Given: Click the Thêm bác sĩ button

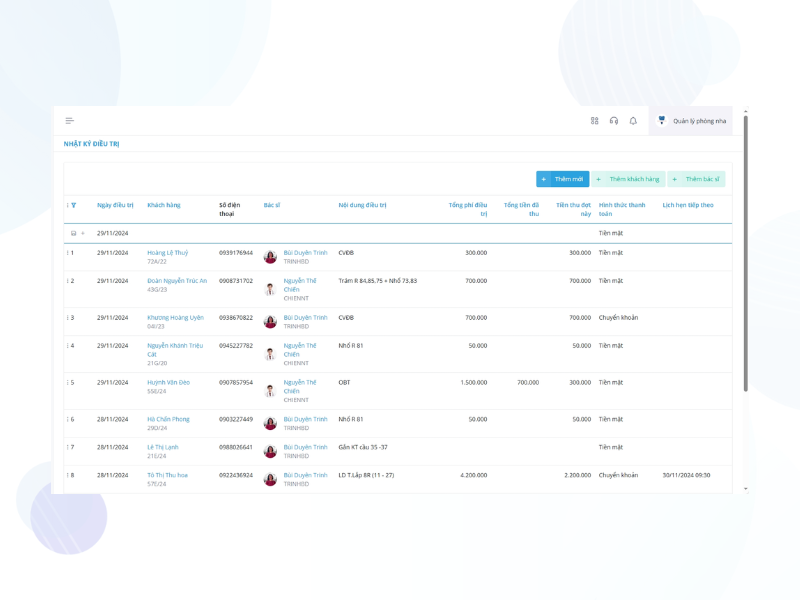Looking at the screenshot, I should pyautogui.click(x=696, y=179).
